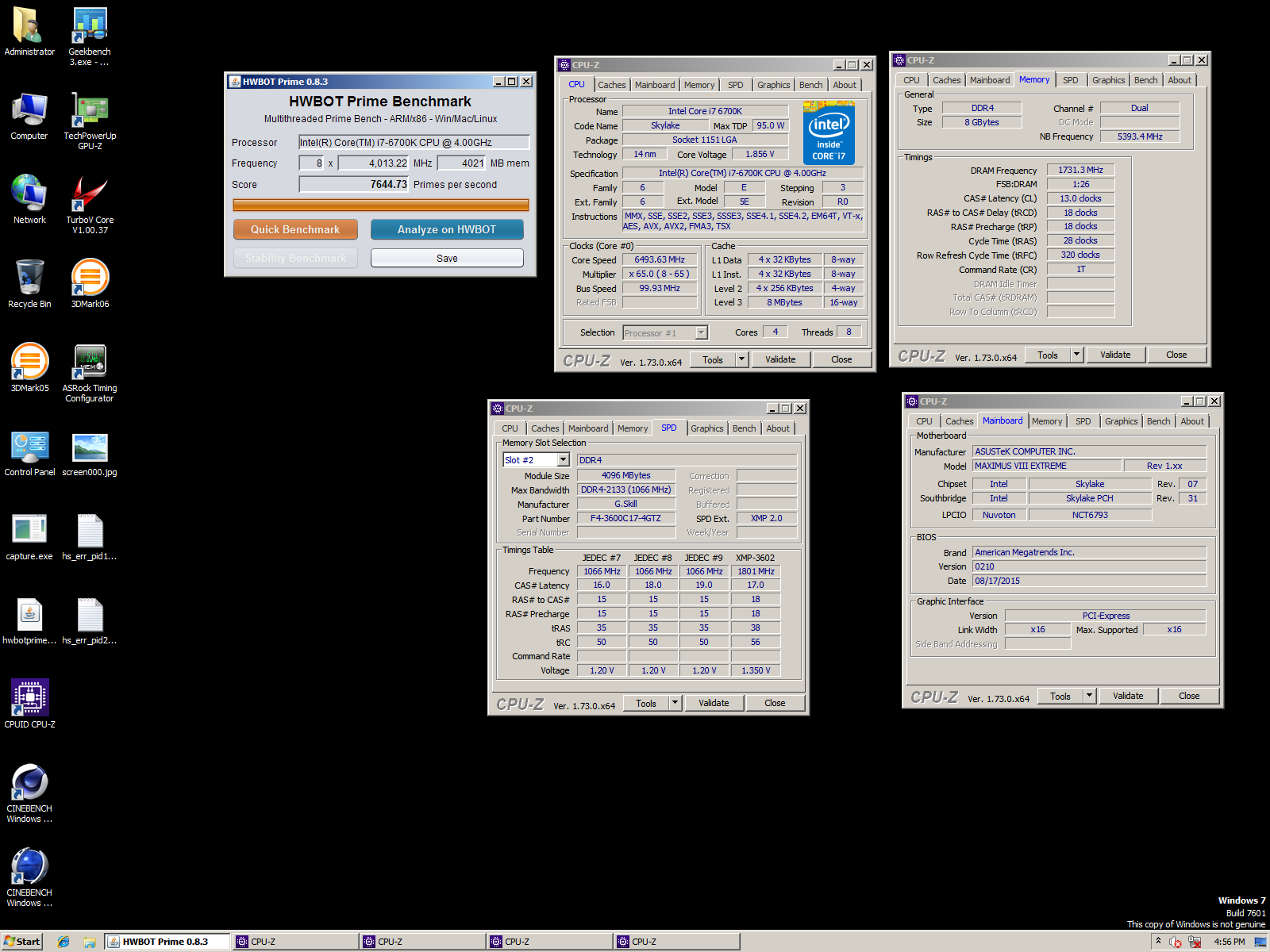Switch to Bench tab in CPU window

coord(810,85)
